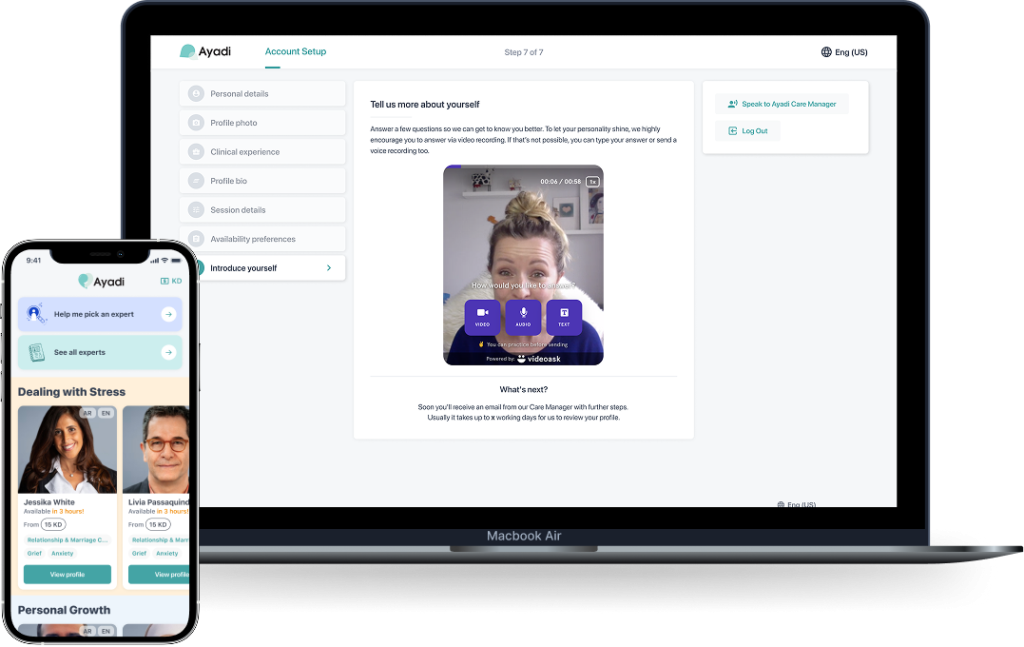Screen dimensions: 1024x647
Task: Select the Clinical experience step
Action: pos(263,151)
